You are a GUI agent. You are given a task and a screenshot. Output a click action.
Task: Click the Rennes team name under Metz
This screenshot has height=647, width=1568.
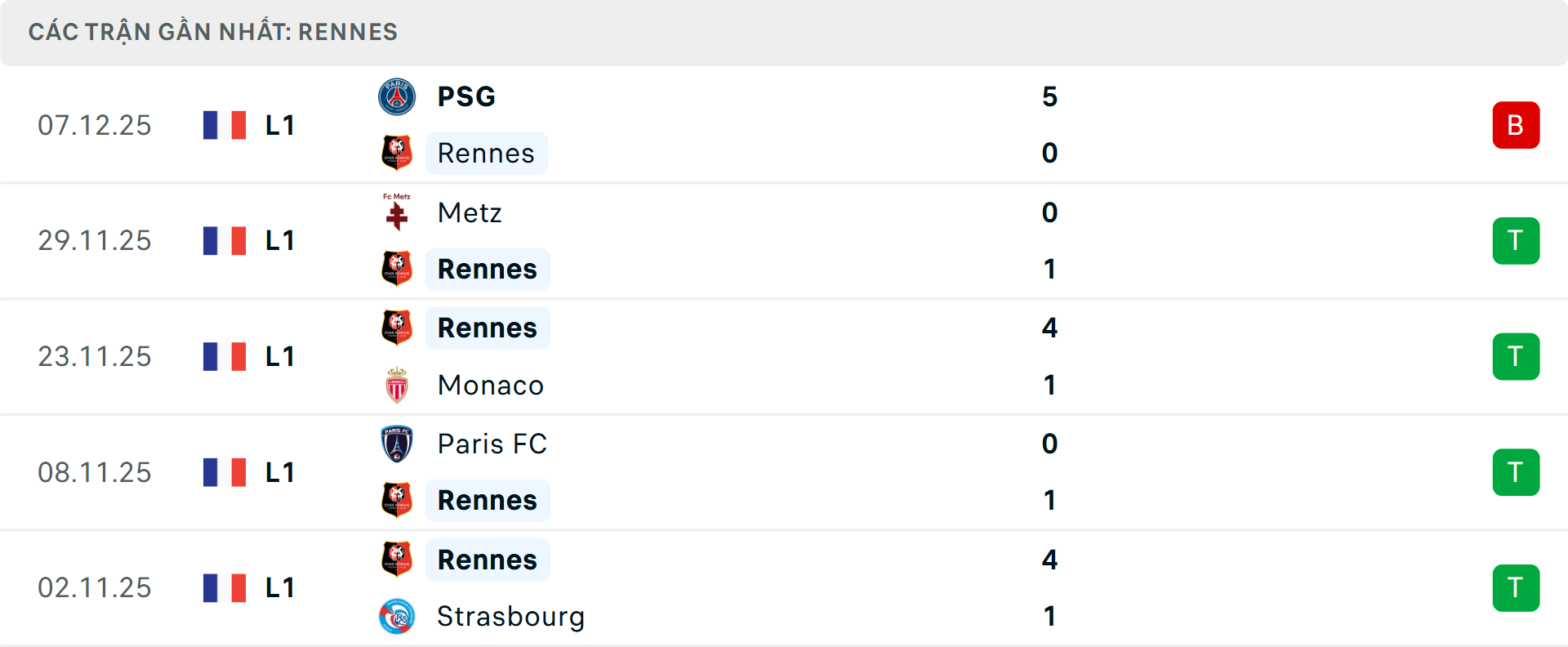[488, 269]
